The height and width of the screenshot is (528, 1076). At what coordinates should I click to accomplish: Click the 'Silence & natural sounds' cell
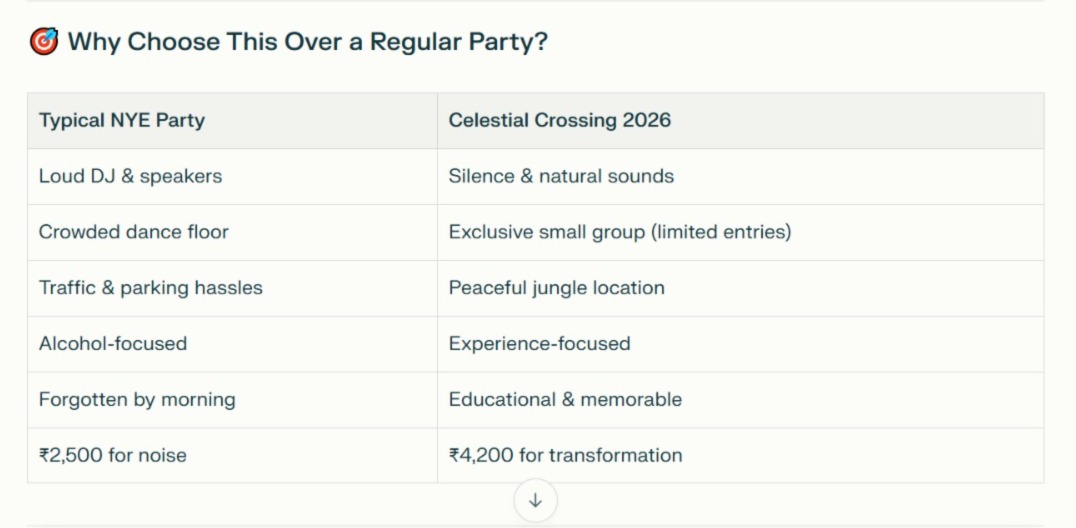[561, 177]
